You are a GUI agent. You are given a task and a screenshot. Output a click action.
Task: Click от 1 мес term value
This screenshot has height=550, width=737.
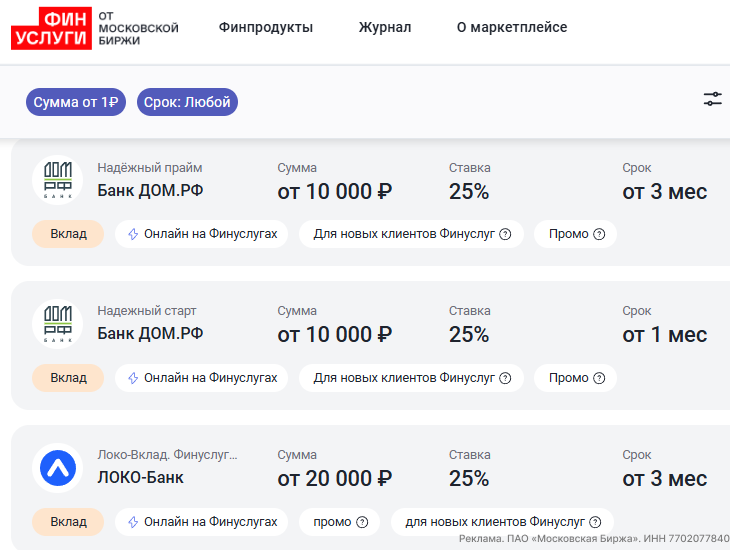[x=665, y=335]
